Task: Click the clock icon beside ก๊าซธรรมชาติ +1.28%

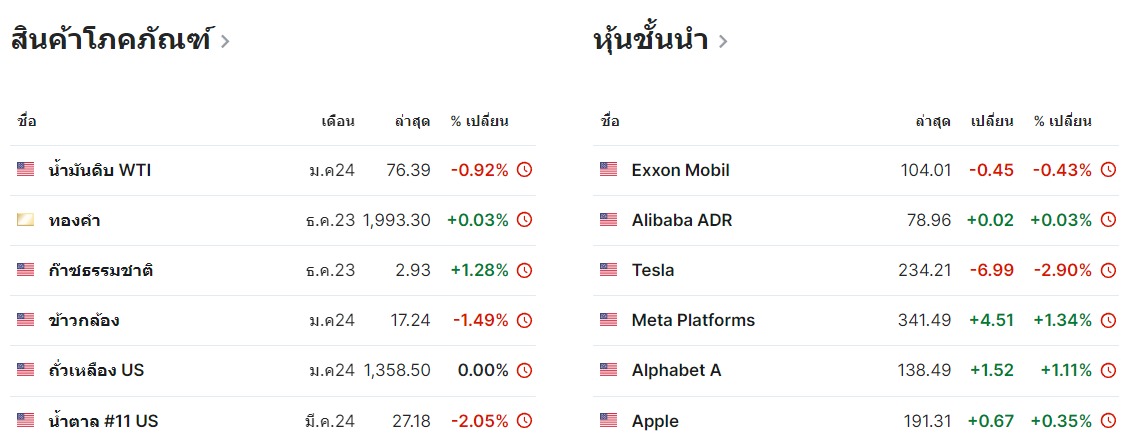Action: coord(525,270)
